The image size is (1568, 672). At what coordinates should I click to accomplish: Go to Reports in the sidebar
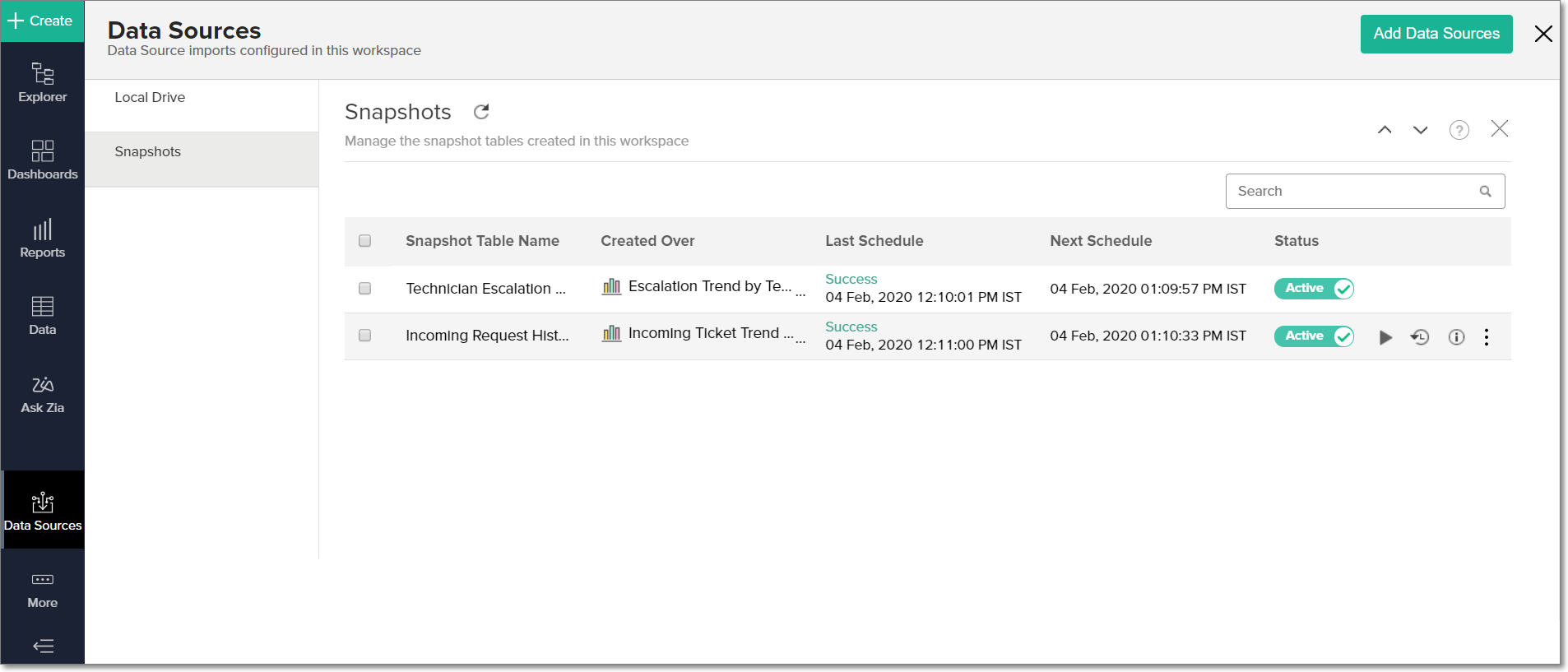(43, 238)
